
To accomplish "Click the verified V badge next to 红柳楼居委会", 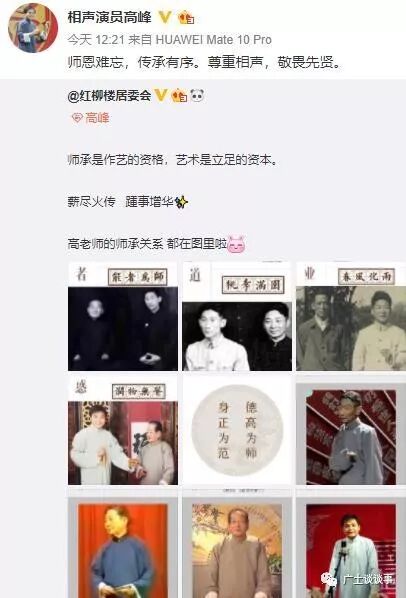I will (x=160, y=95).
